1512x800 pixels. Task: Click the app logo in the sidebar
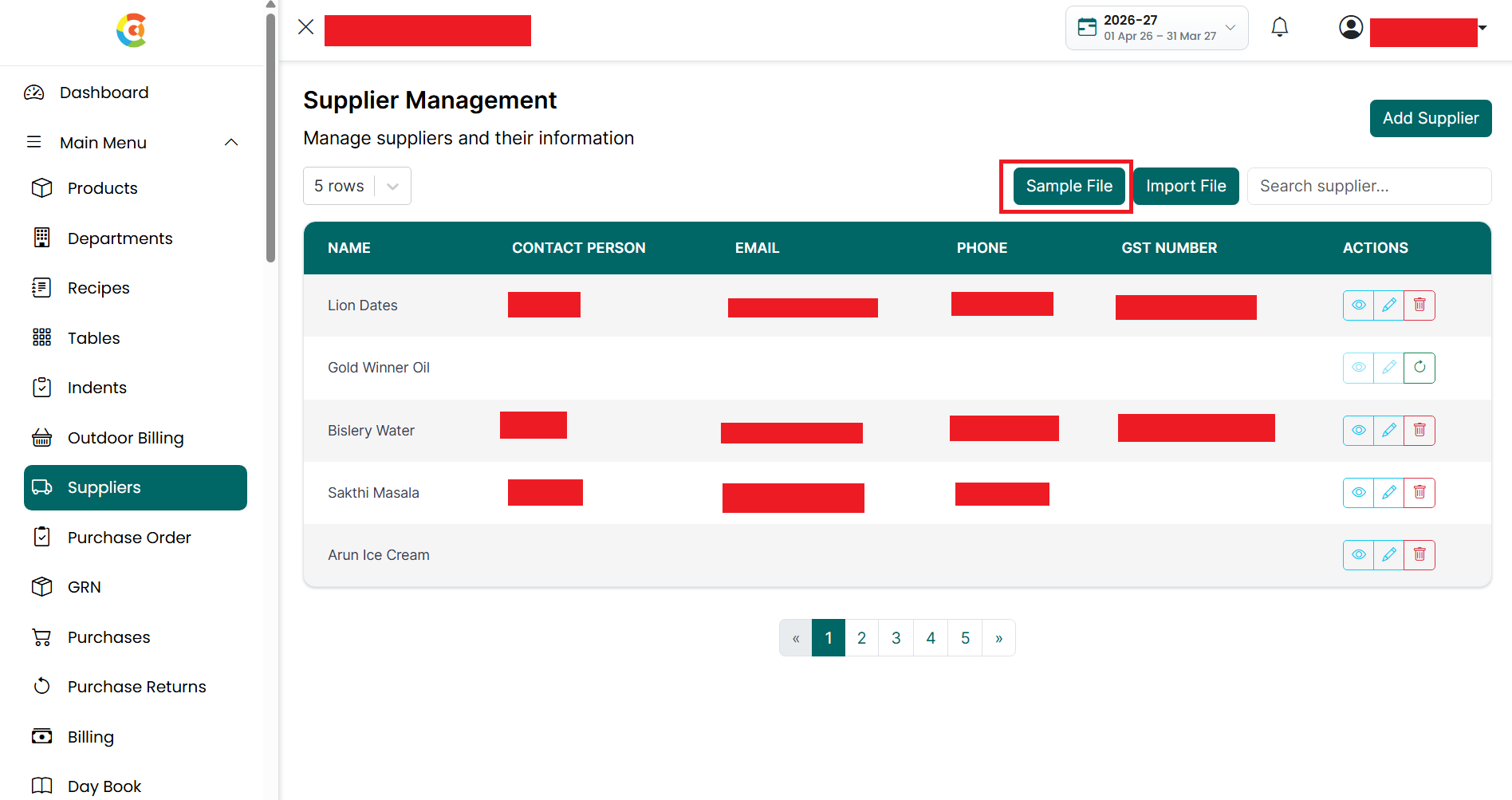pyautogui.click(x=132, y=30)
